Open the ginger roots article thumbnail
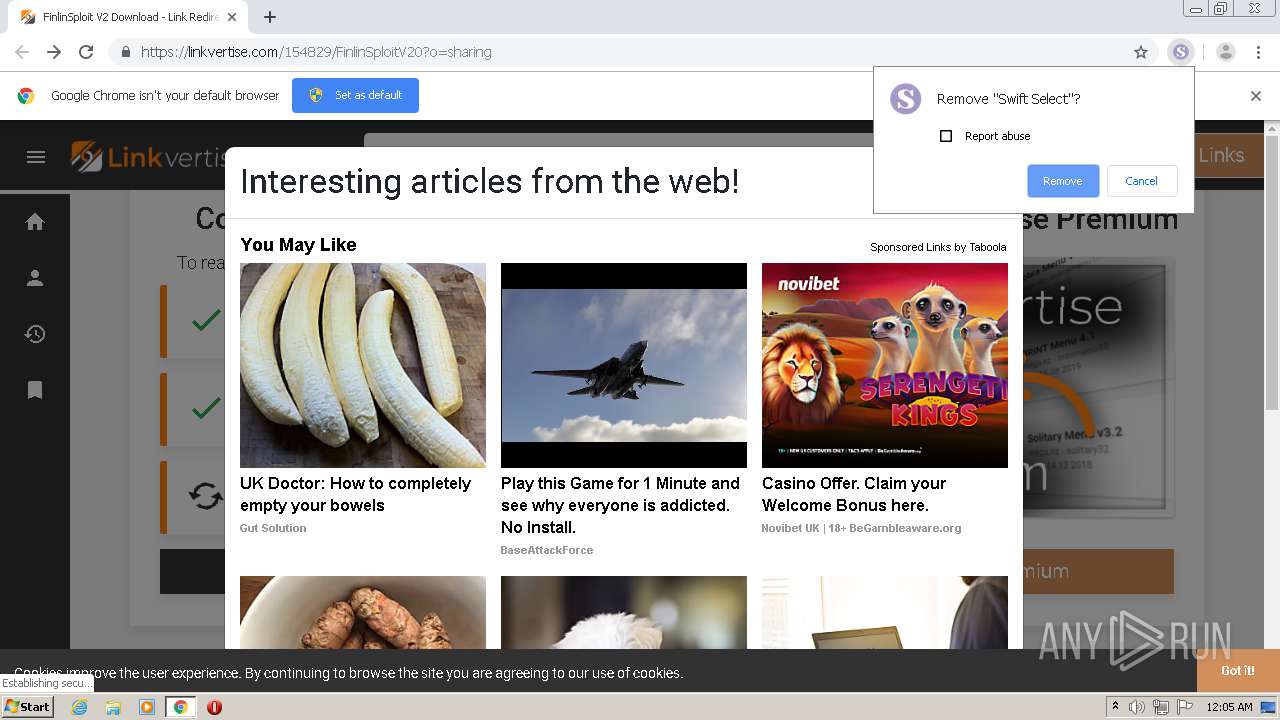The height and width of the screenshot is (720, 1280). [363, 613]
